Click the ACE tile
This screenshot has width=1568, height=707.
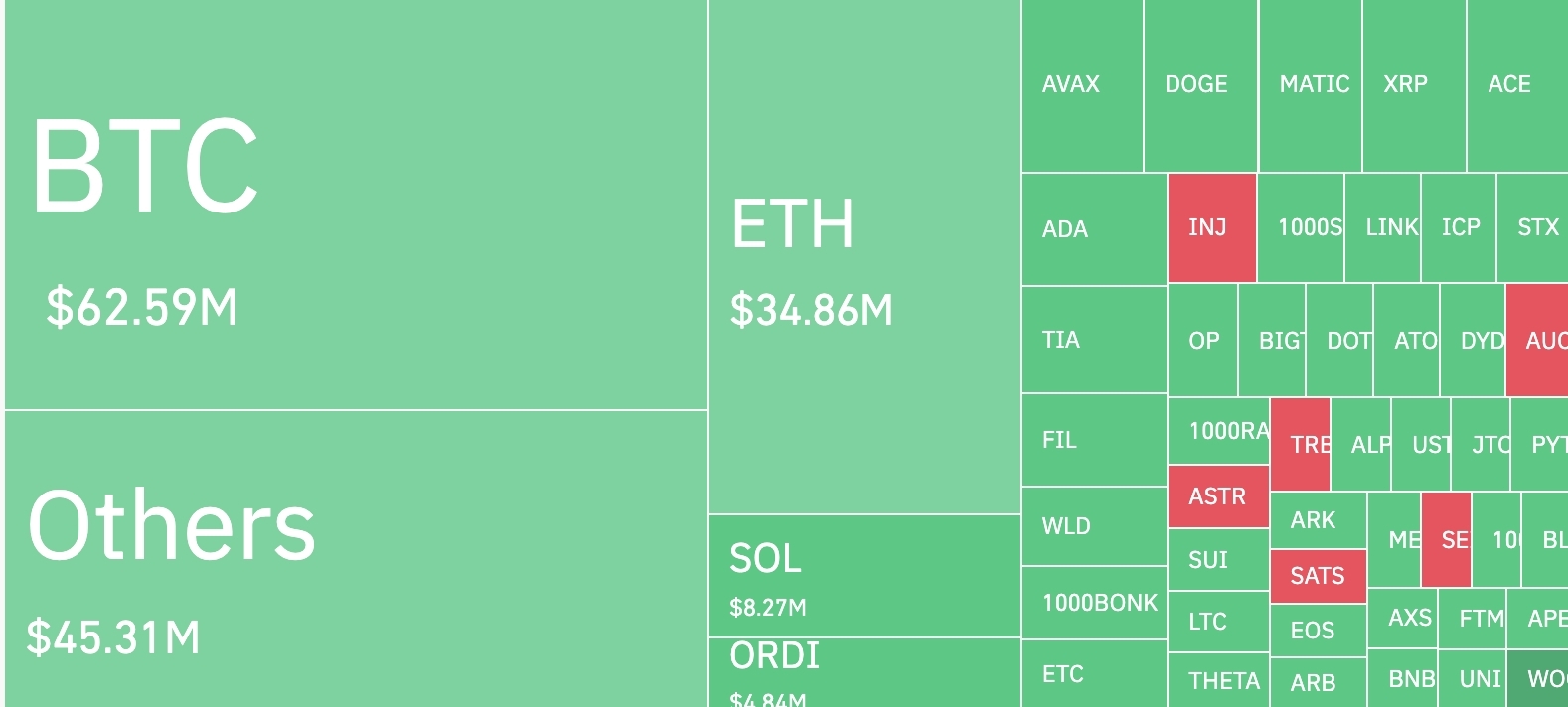(1517, 85)
